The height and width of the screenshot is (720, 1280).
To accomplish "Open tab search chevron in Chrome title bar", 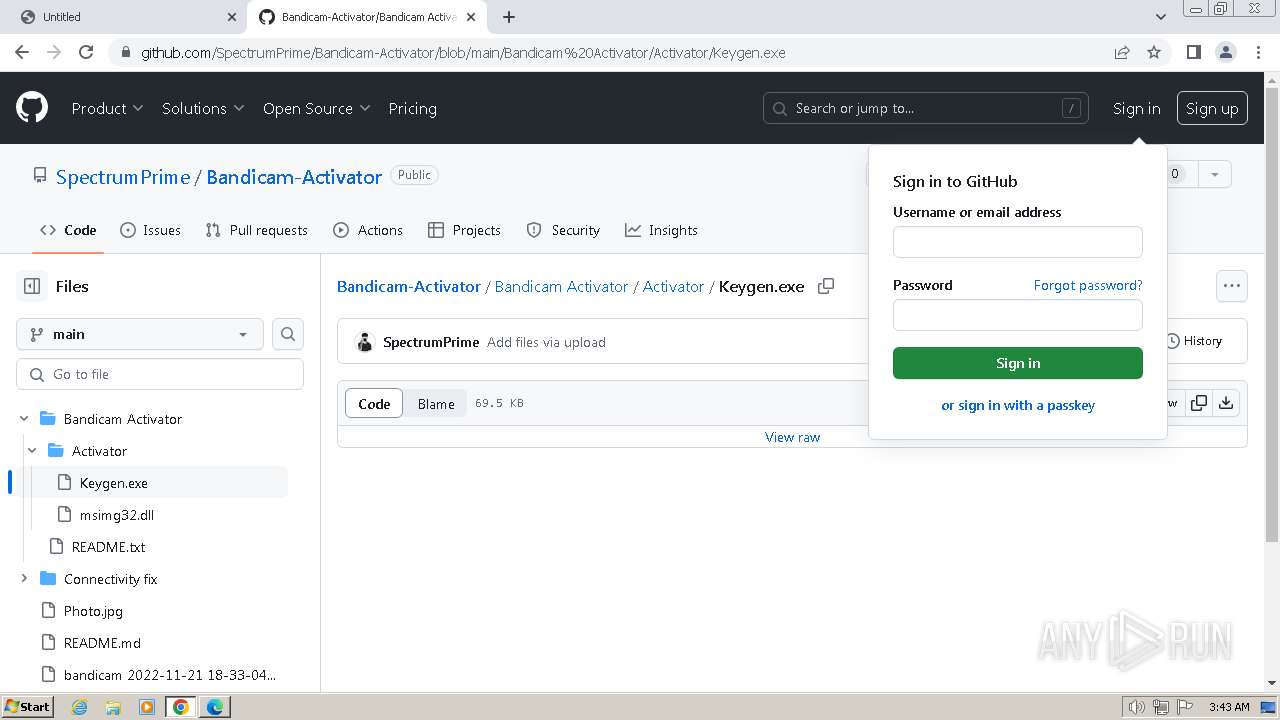I will (1160, 17).
